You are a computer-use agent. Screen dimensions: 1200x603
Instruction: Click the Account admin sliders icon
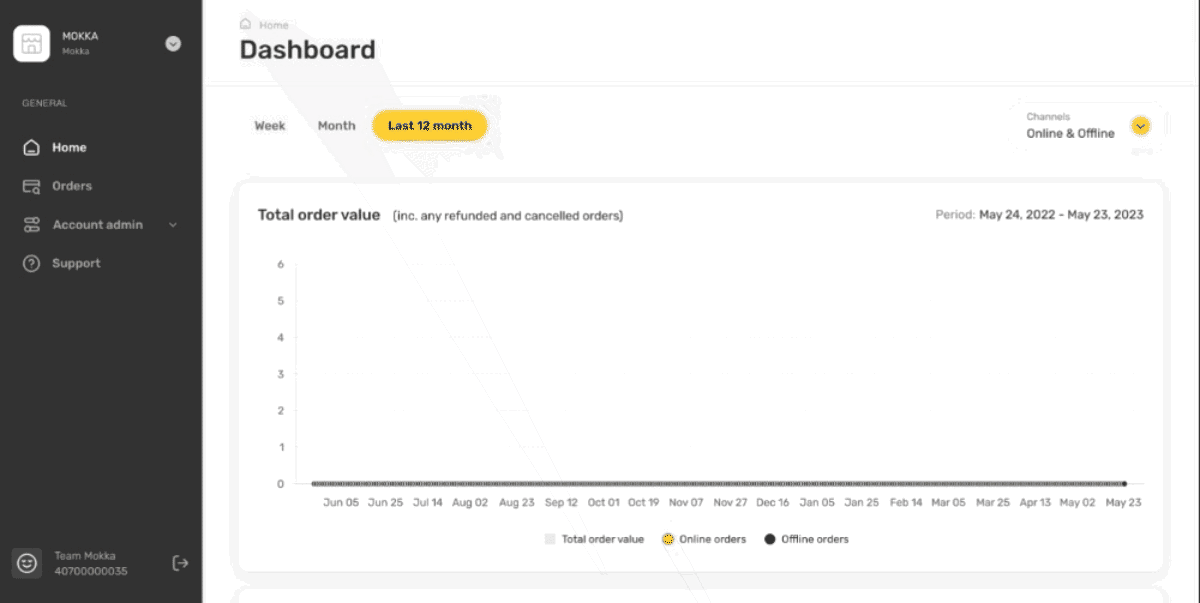(32, 225)
